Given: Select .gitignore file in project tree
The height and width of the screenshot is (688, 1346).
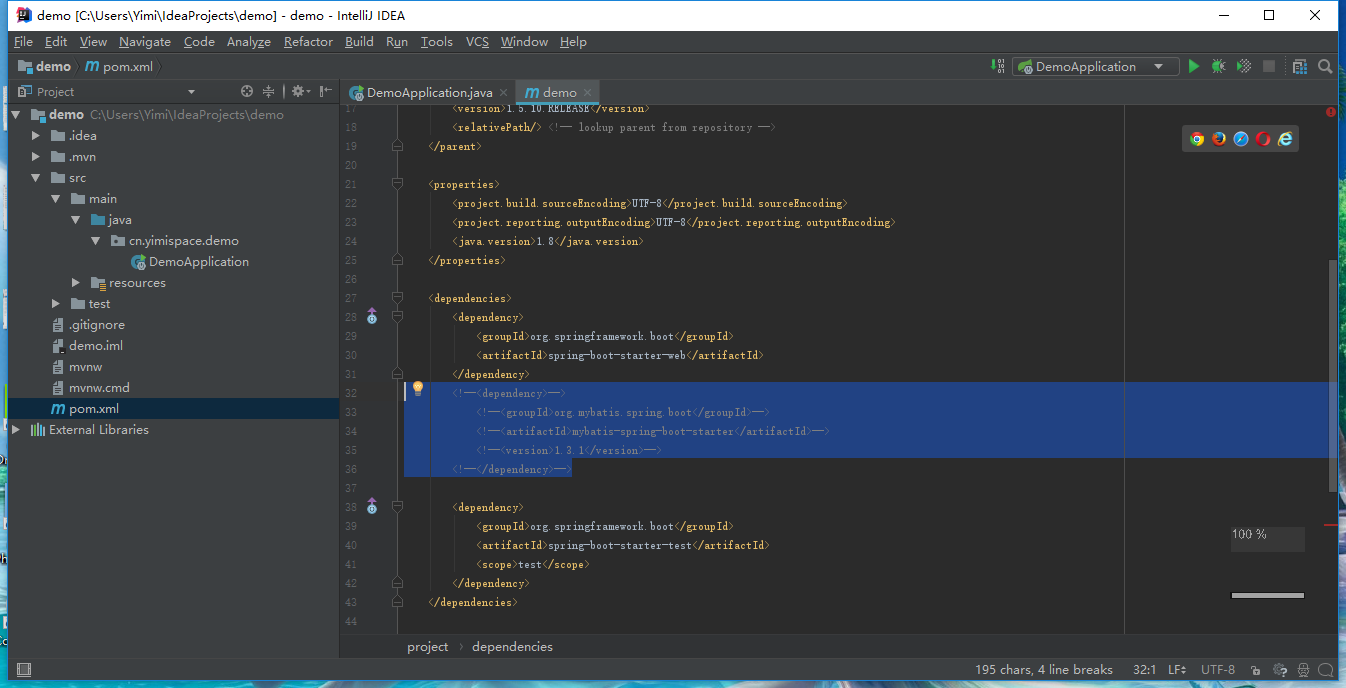Looking at the screenshot, I should 88,324.
